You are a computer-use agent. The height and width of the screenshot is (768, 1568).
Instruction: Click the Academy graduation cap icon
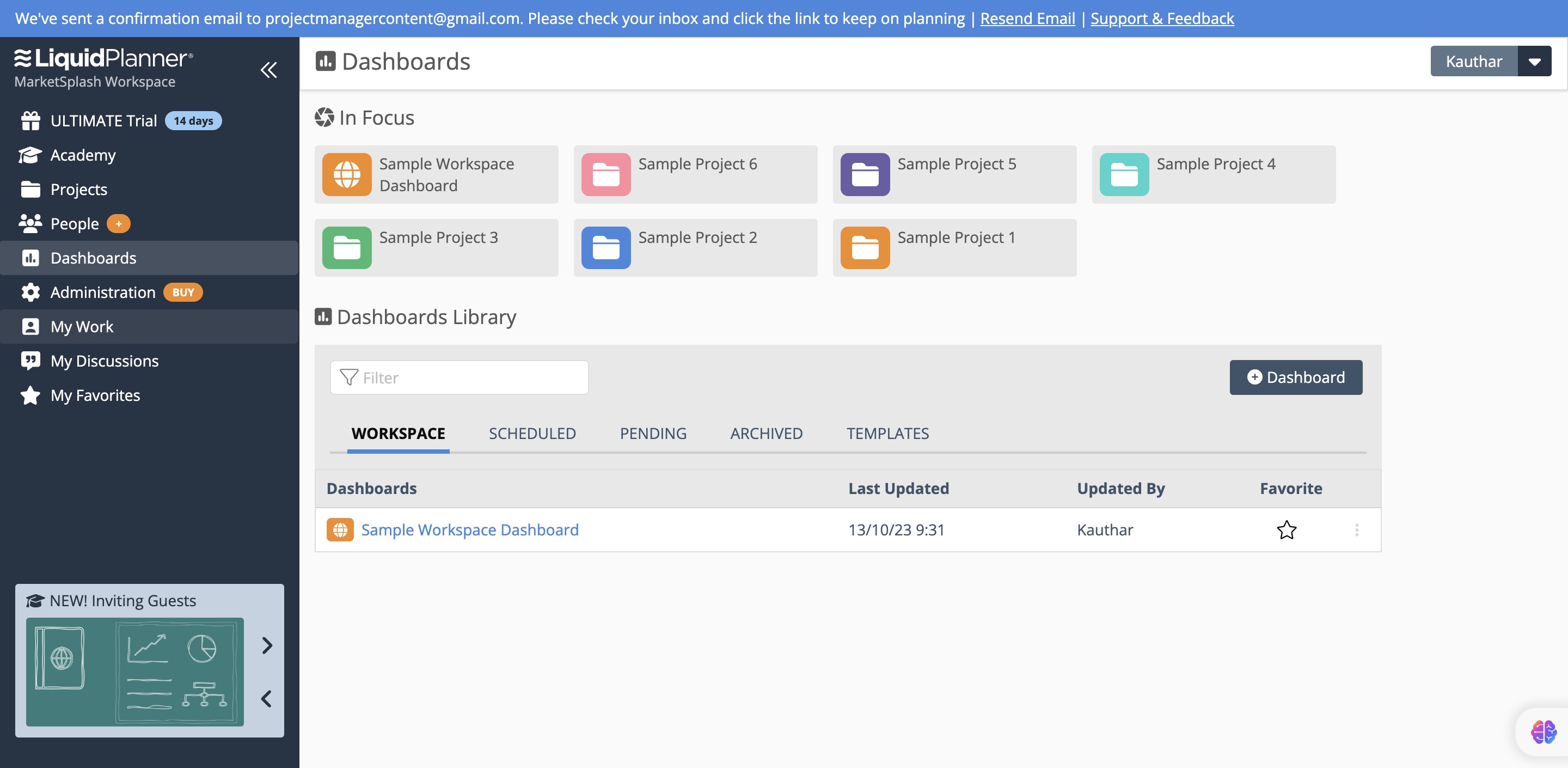coord(30,155)
